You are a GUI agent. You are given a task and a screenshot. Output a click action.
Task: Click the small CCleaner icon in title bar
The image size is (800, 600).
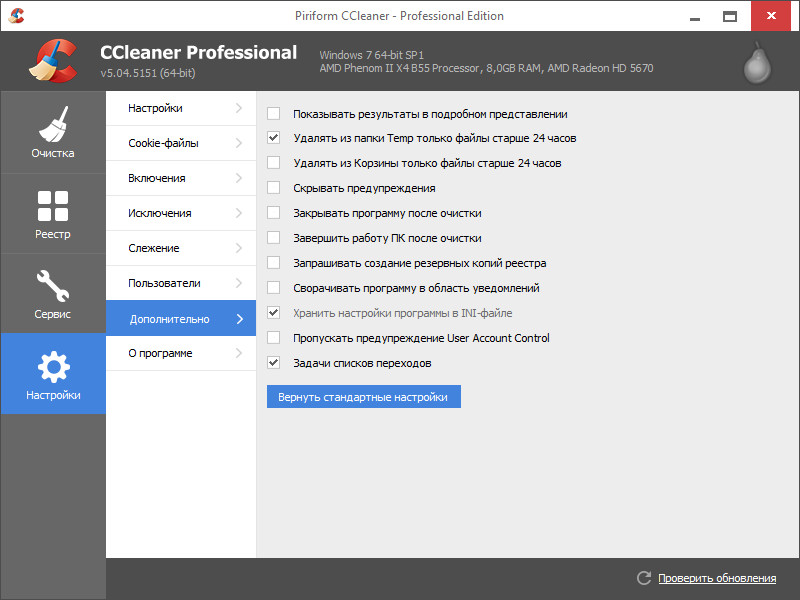(x=16, y=16)
